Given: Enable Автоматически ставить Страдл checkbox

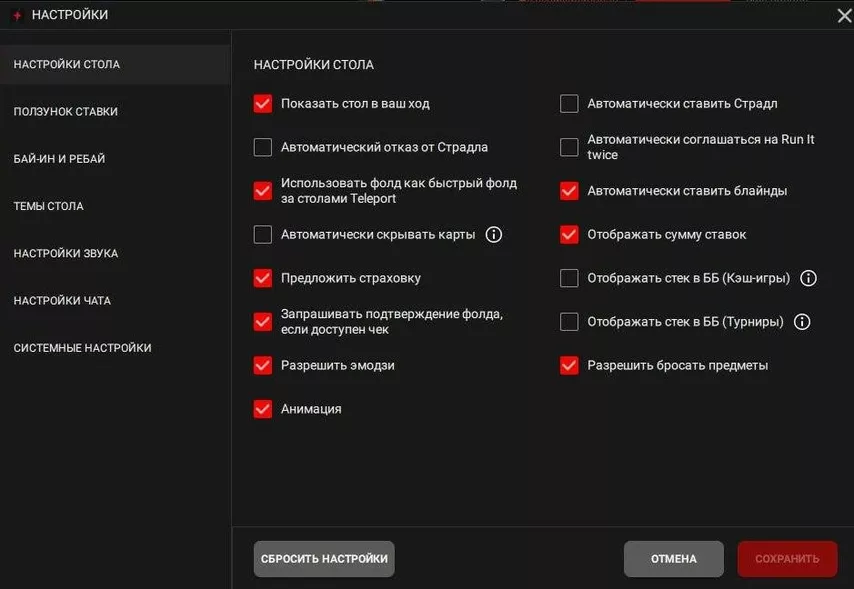Looking at the screenshot, I should pyautogui.click(x=569, y=104).
